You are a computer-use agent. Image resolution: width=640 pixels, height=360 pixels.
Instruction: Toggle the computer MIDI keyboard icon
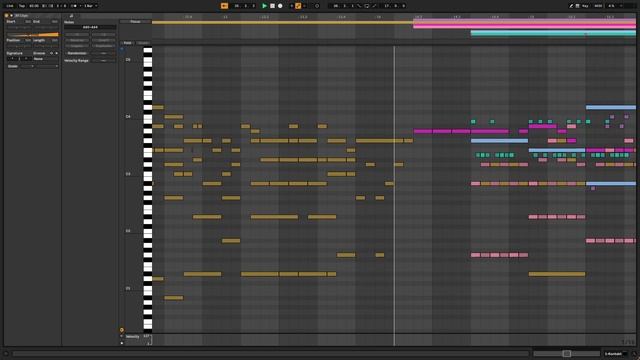578,6
